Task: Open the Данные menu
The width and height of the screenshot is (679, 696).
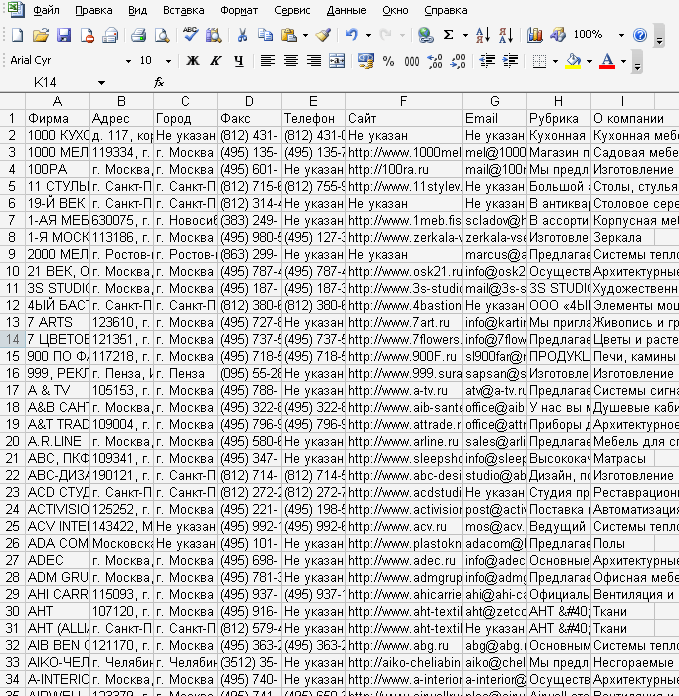Action: click(347, 10)
